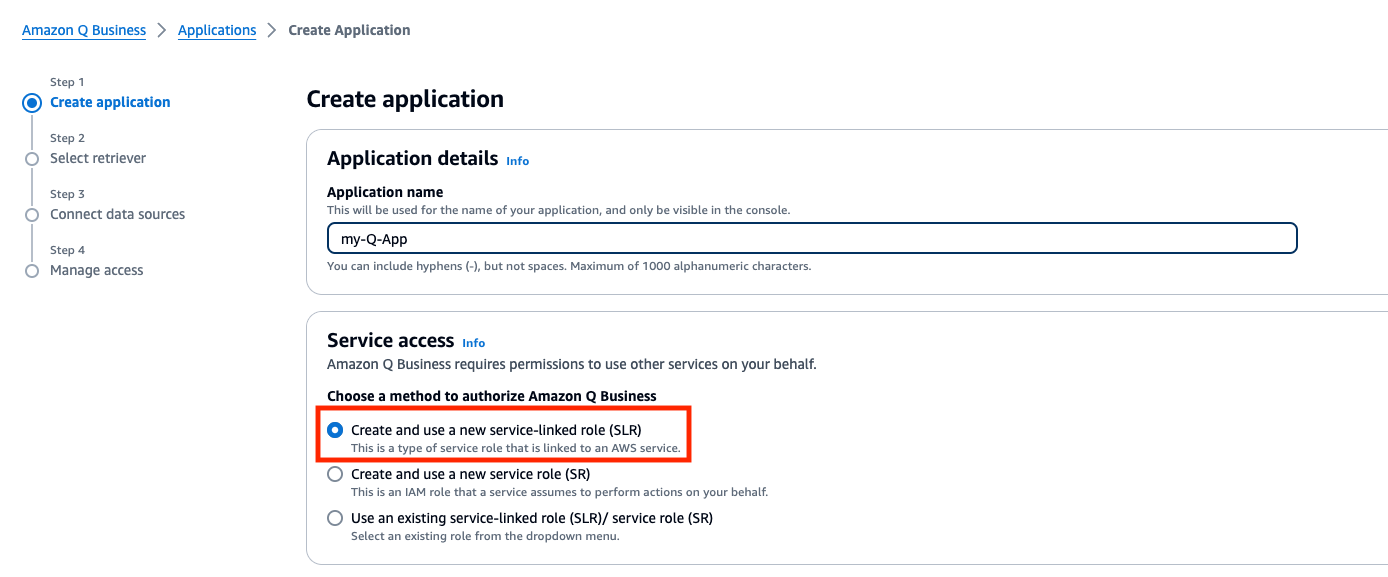Select Step 2 Select retriever in wizard
The width and height of the screenshot is (1388, 577).
(x=98, y=158)
